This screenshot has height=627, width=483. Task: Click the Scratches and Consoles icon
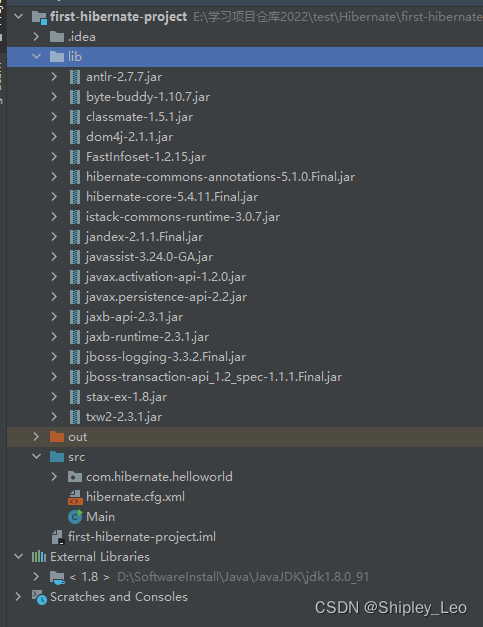(39, 597)
